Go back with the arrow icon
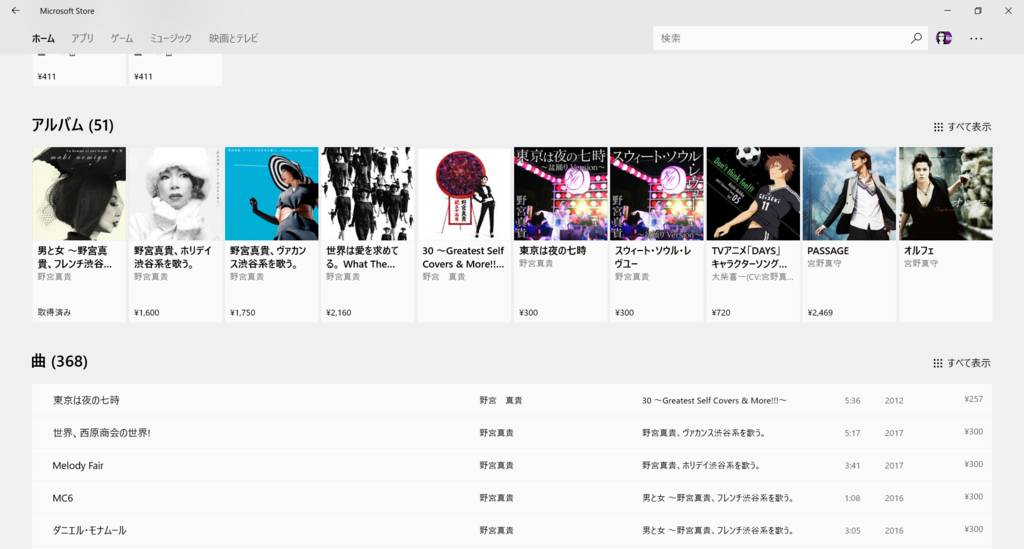1024x549 pixels. 16,10
